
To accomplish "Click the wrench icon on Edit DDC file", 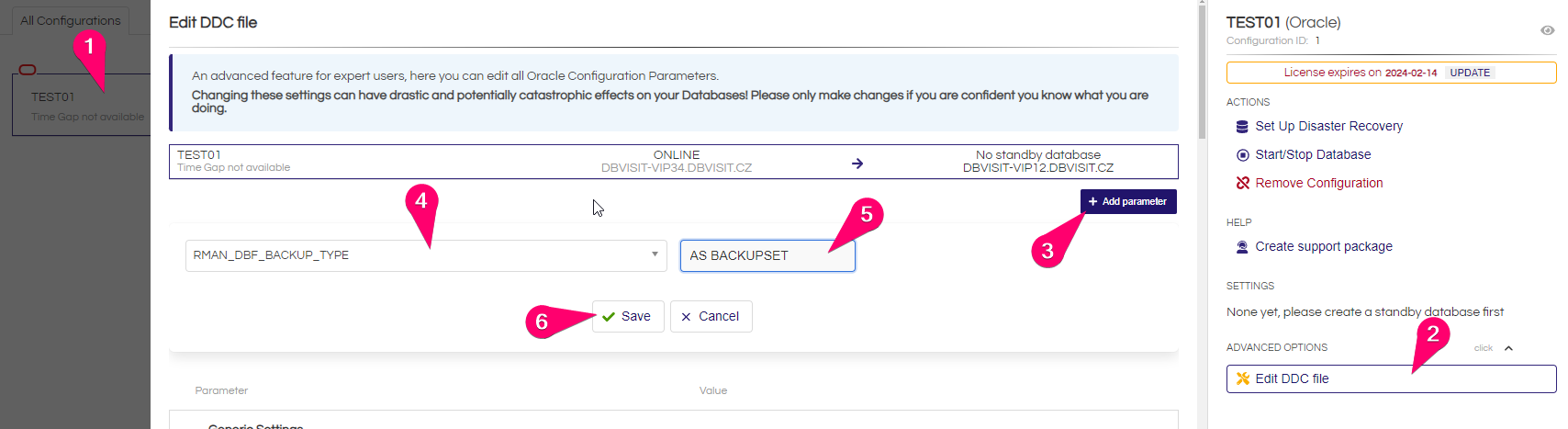I will tap(1243, 378).
